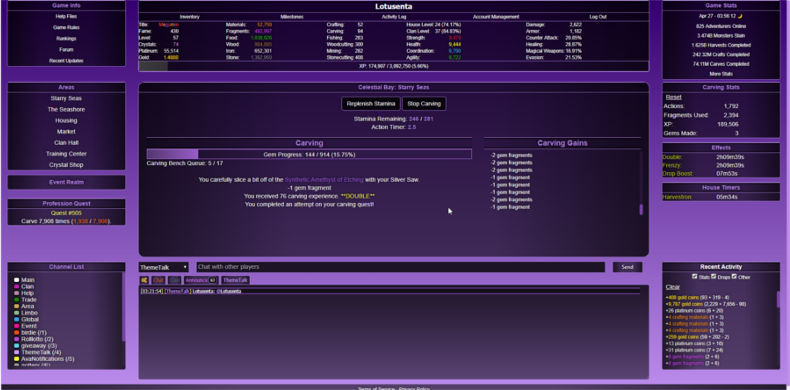Viewport: 790px width, 390px height.
Task: Click the moon icon next to game time
Action: (x=740, y=16)
